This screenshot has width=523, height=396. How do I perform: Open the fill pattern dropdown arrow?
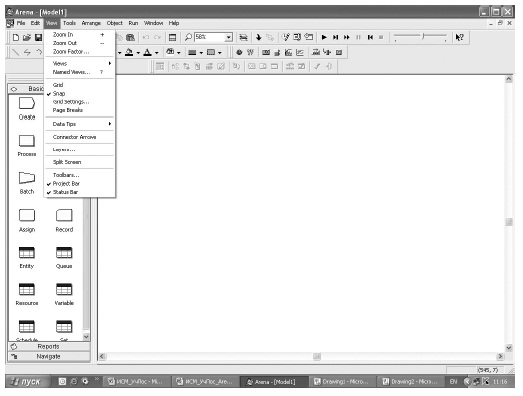pos(219,53)
